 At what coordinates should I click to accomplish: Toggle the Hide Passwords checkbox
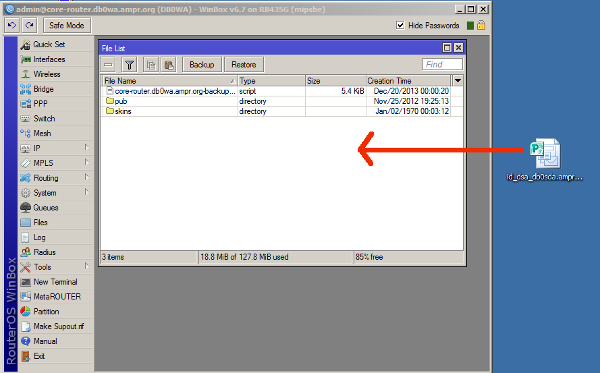click(400, 25)
